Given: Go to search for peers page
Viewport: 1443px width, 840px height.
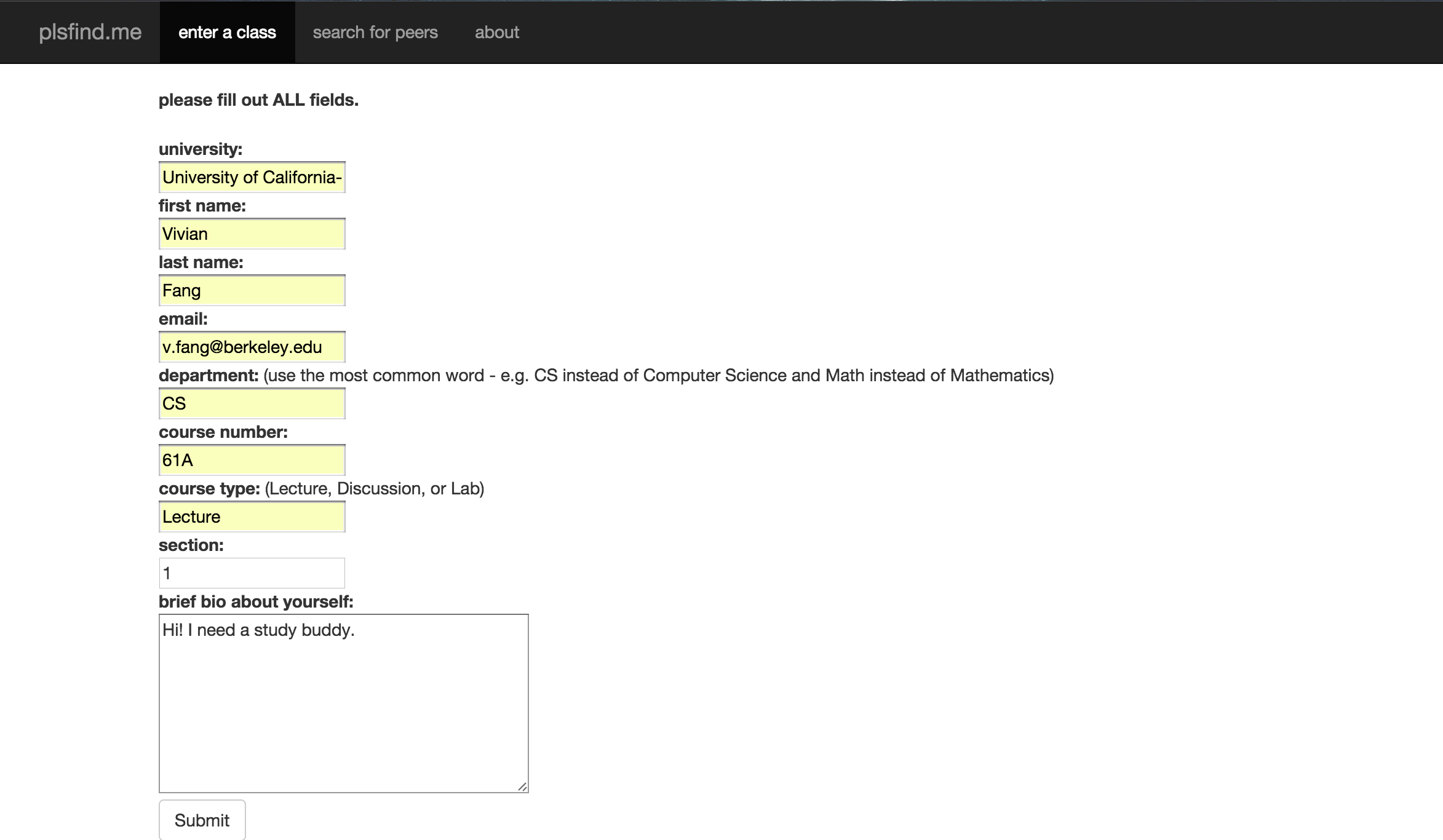Looking at the screenshot, I should 375,32.
